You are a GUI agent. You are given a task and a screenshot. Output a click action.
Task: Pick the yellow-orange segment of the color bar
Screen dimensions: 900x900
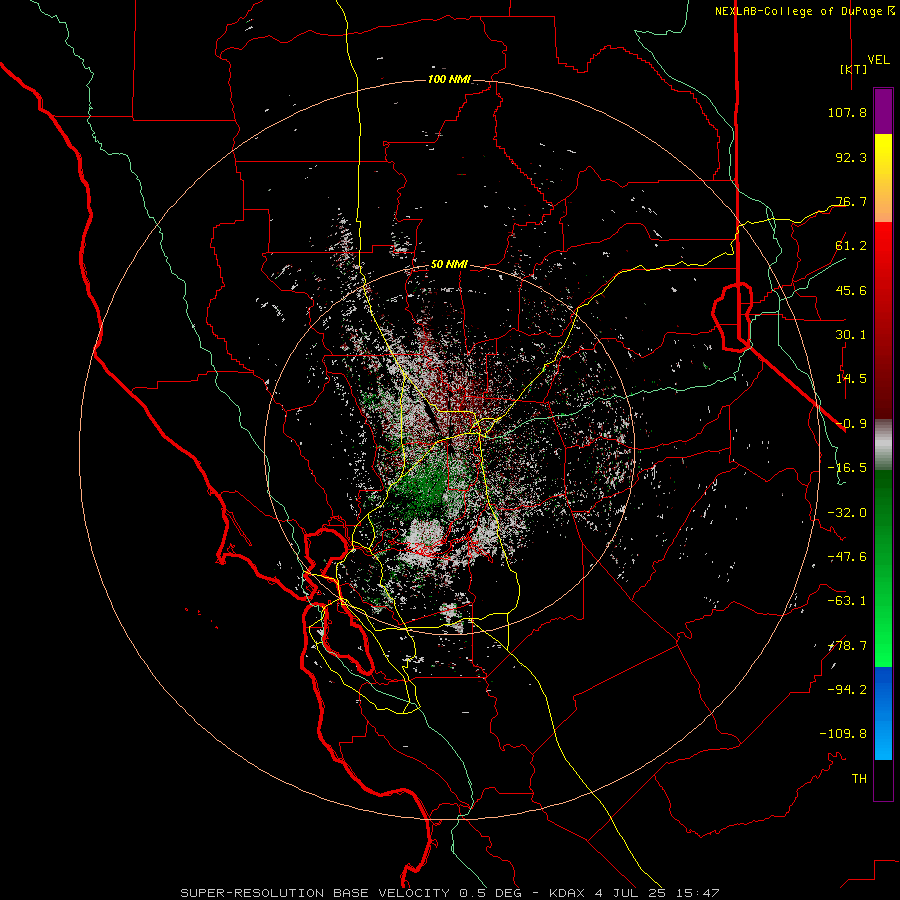pos(883,178)
